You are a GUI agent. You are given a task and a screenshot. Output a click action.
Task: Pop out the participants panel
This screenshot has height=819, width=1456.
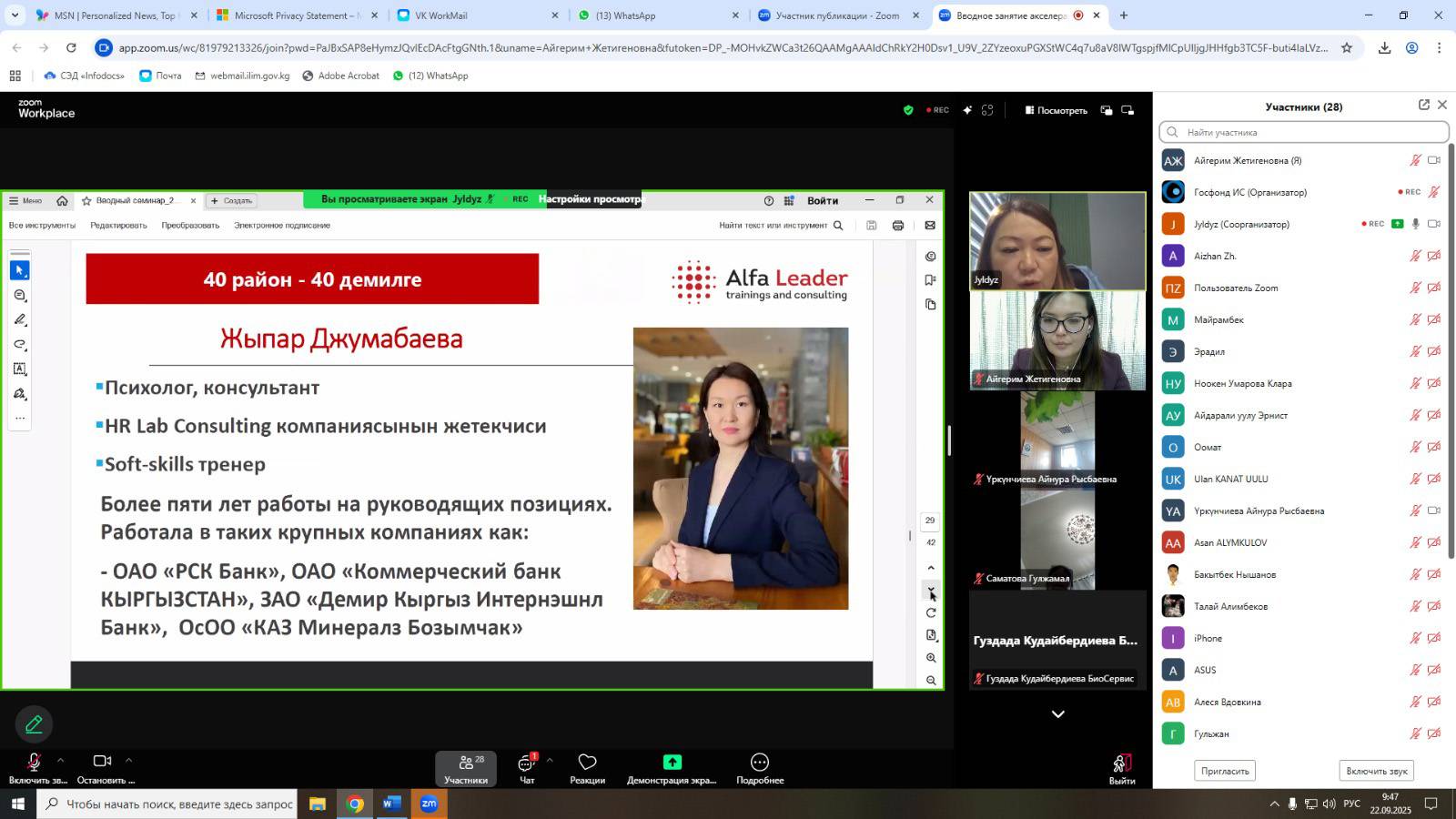[1423, 106]
